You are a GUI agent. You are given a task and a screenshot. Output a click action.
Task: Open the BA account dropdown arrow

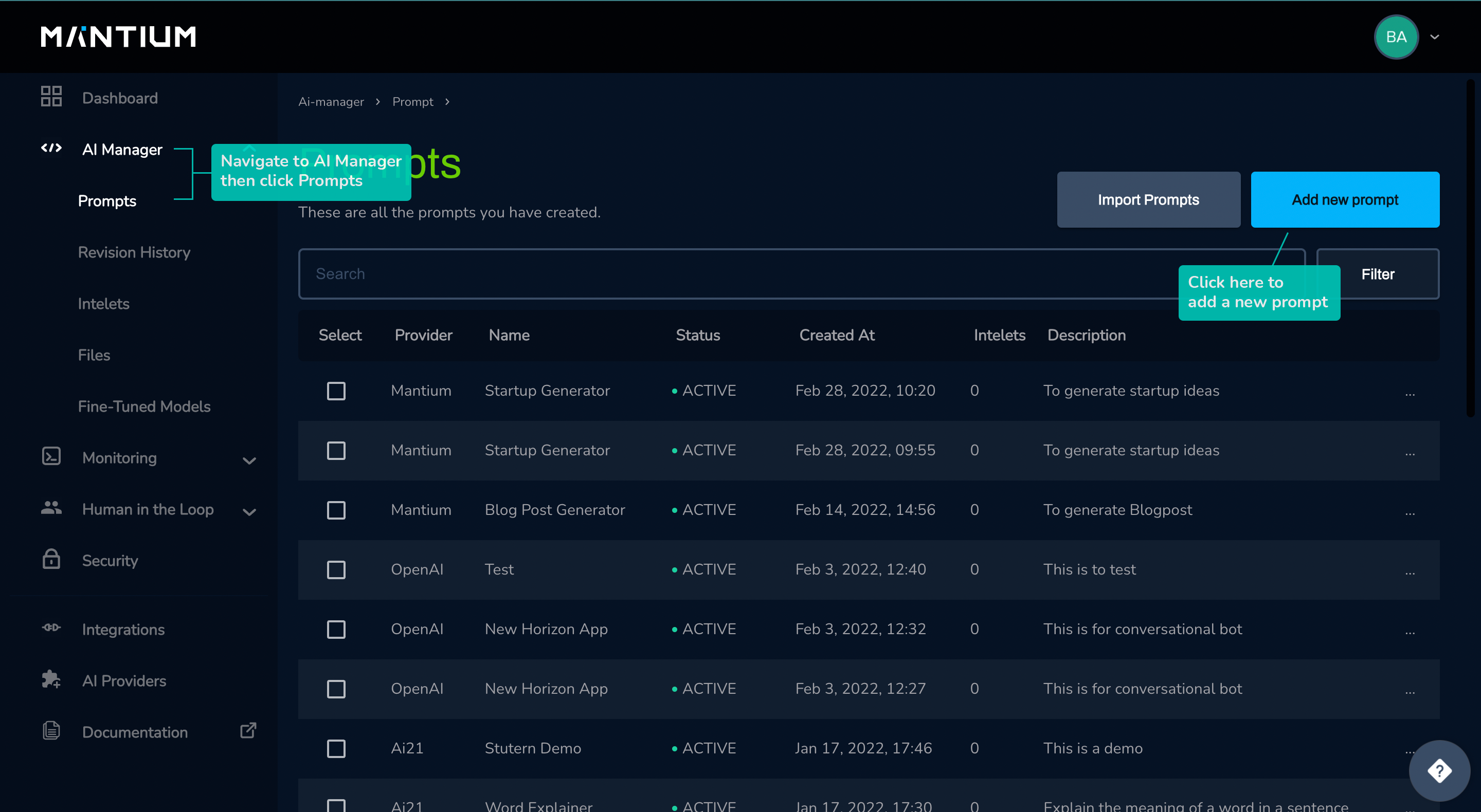pos(1434,37)
